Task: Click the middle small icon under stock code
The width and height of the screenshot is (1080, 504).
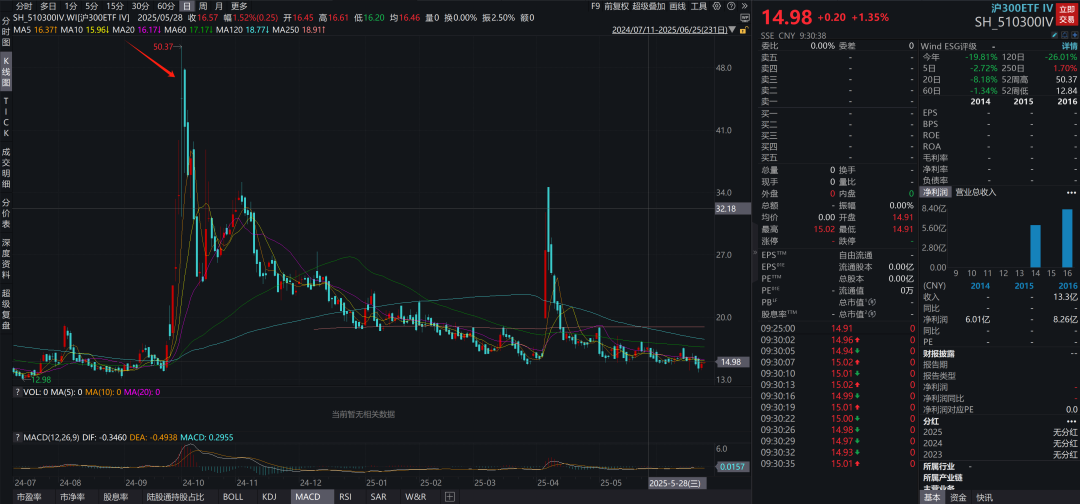Action: (x=1064, y=34)
